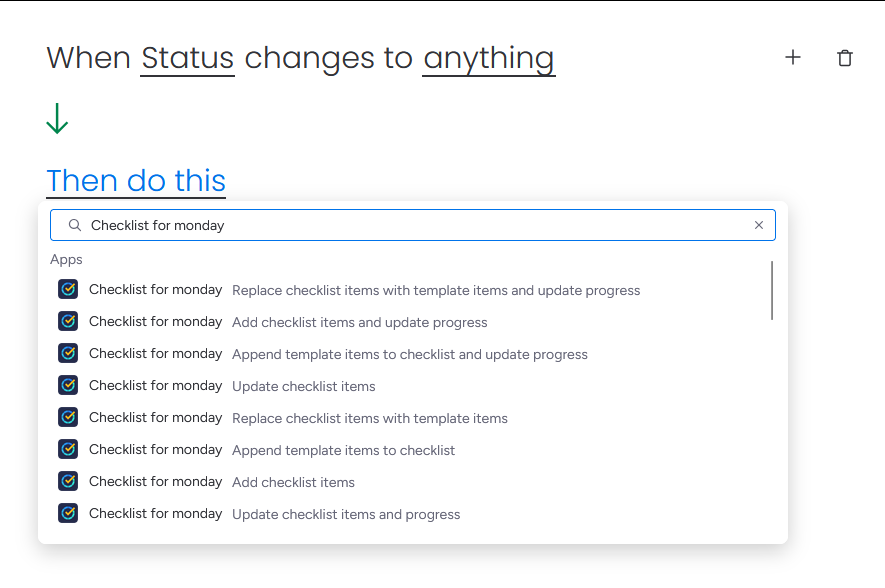Pick the 'Update checklist items and progress' action
The image size is (885, 588).
(x=346, y=515)
